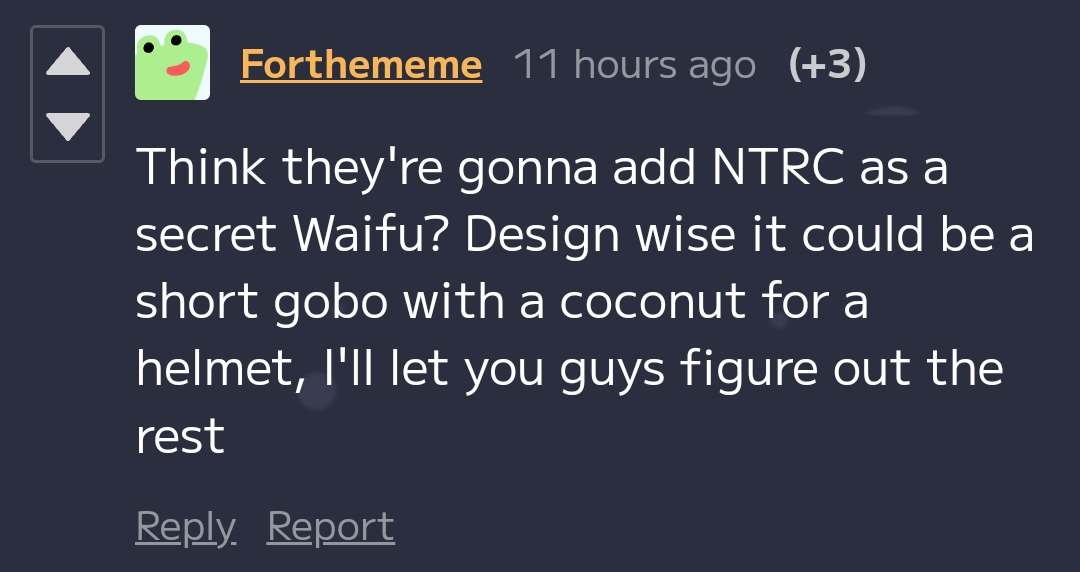Click the word 'Think' starting the comment

(201, 167)
